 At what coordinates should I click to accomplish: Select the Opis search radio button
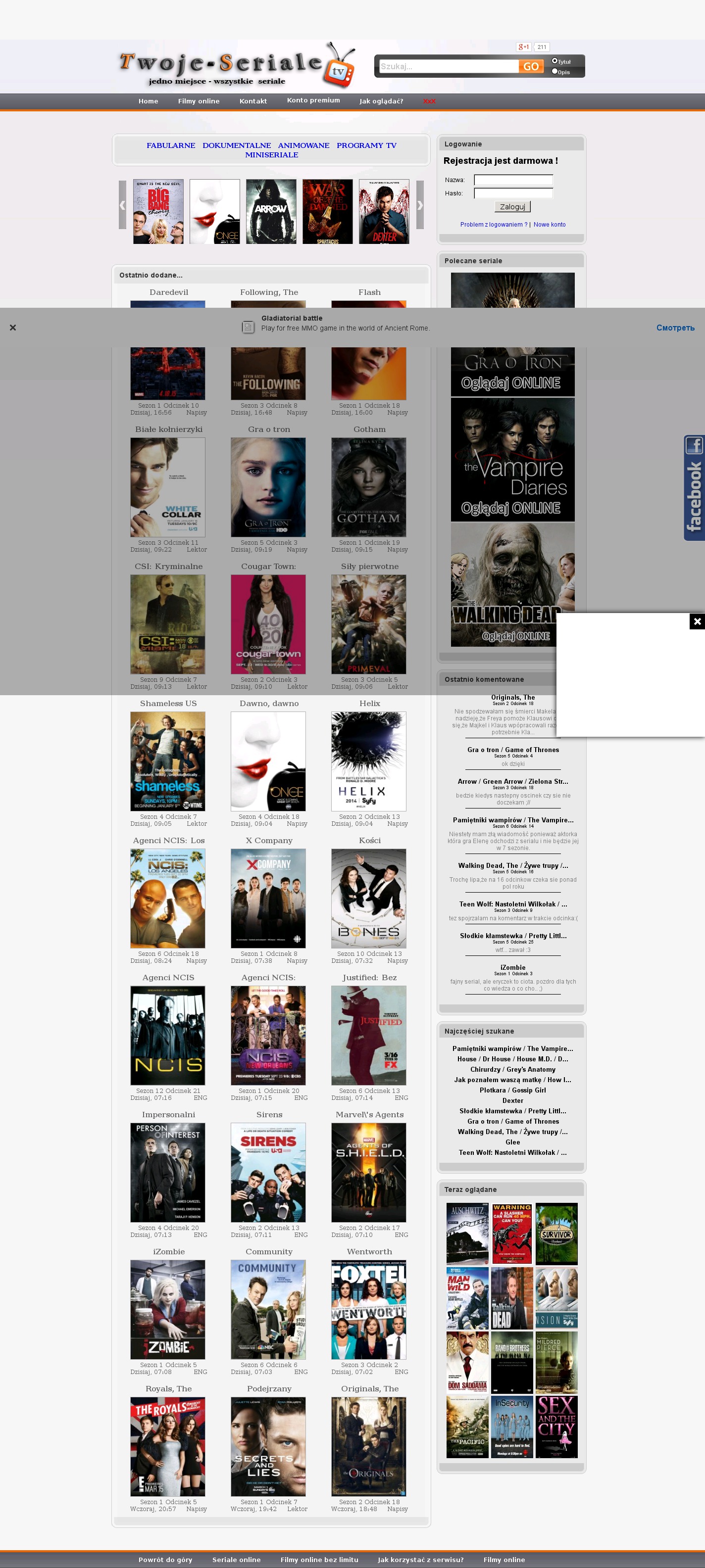554,71
